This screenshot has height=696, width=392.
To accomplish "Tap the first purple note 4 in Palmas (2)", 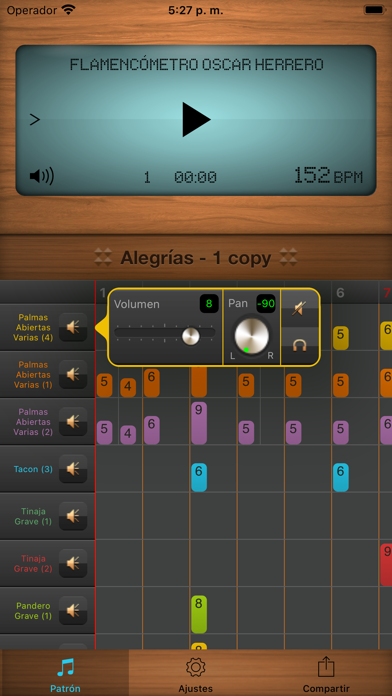I will pos(128,435).
